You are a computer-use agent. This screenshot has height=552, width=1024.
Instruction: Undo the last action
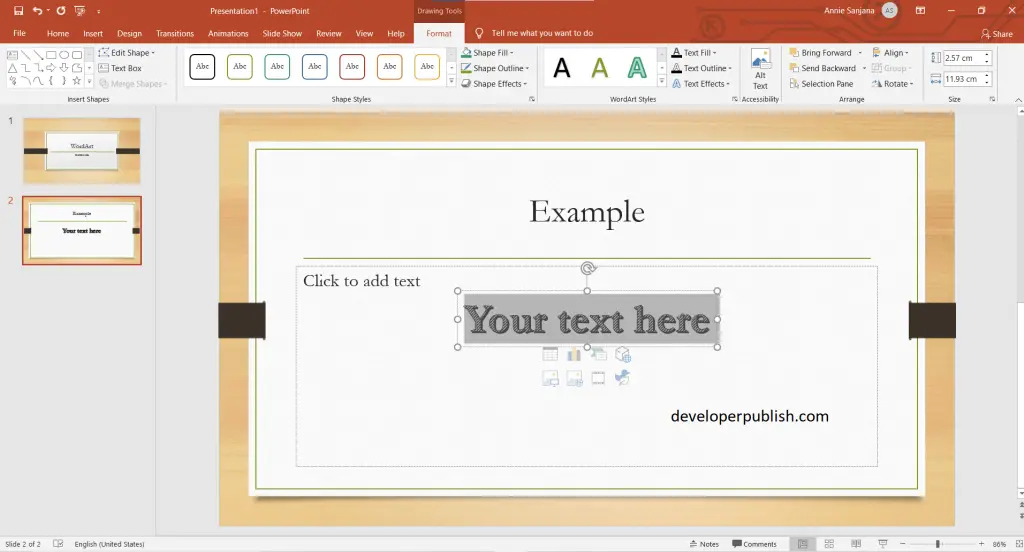(x=37, y=10)
